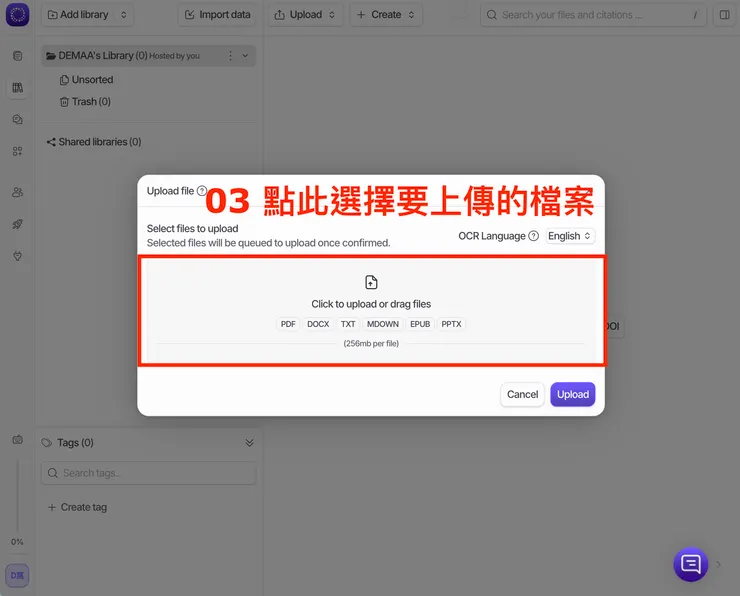The height and width of the screenshot is (596, 740).
Task: Click the 0% storage usage indicator
Action: (x=17, y=542)
